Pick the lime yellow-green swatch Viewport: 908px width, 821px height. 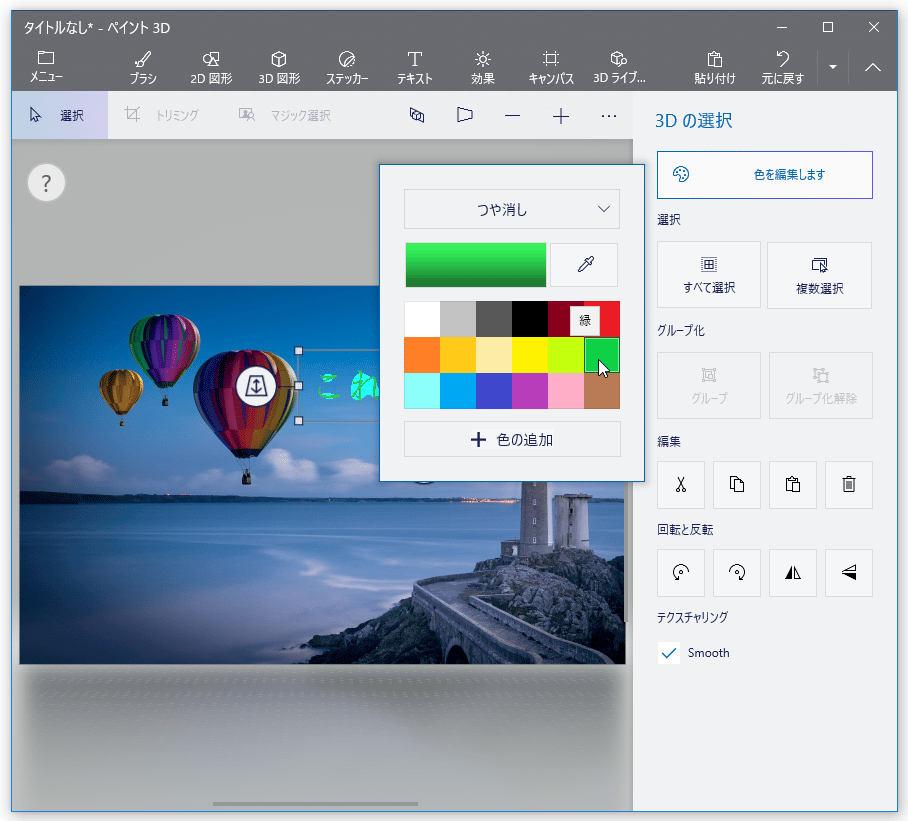coord(566,355)
